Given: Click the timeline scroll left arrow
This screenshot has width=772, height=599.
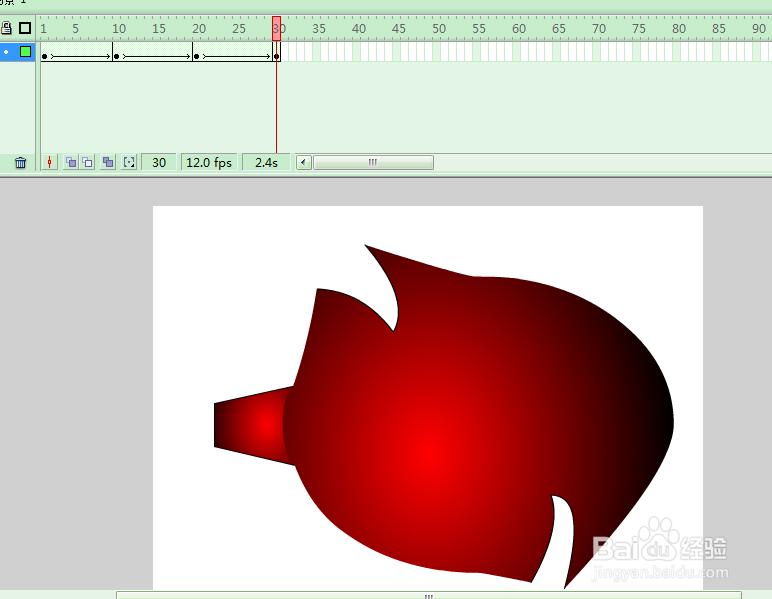Looking at the screenshot, I should pos(303,162).
